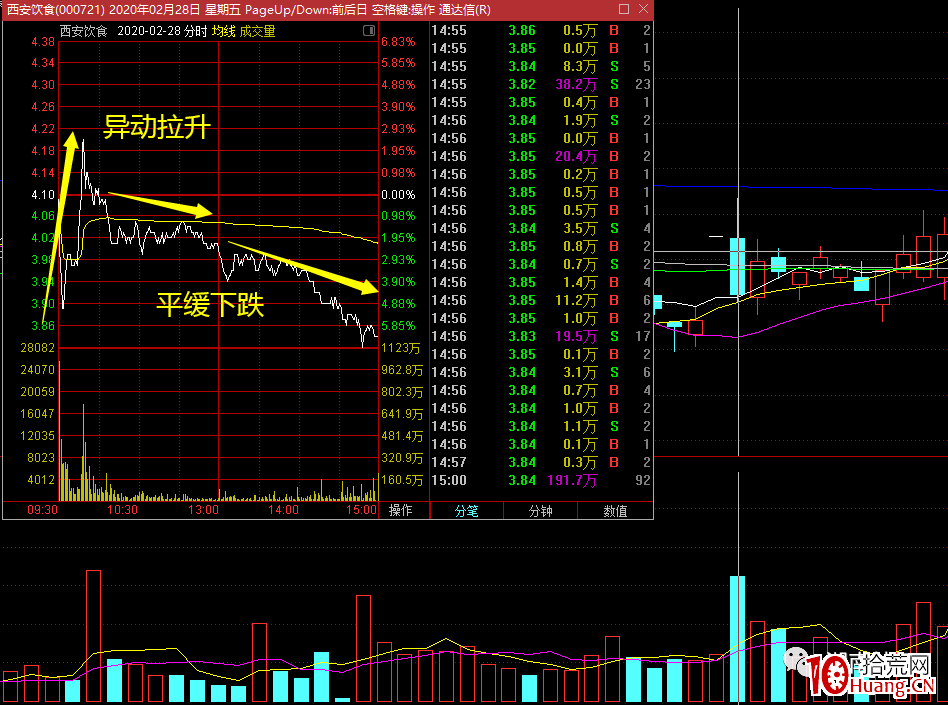Switch to the 分钟 minute tab
The height and width of the screenshot is (705, 948).
pos(541,510)
